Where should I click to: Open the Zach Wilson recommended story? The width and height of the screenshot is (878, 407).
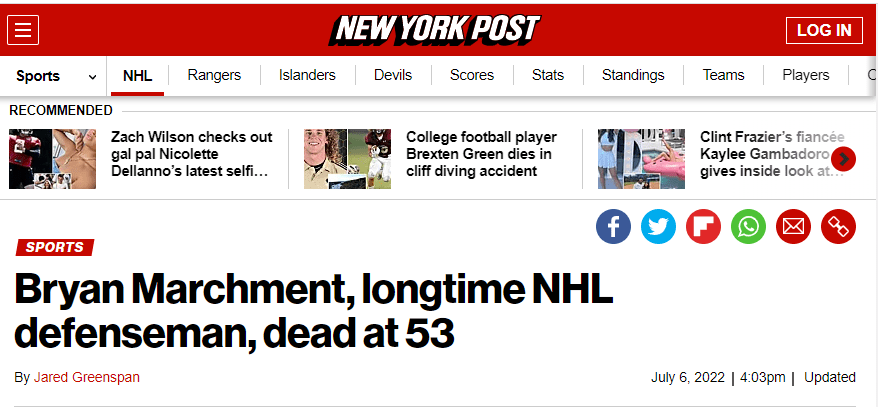190,154
